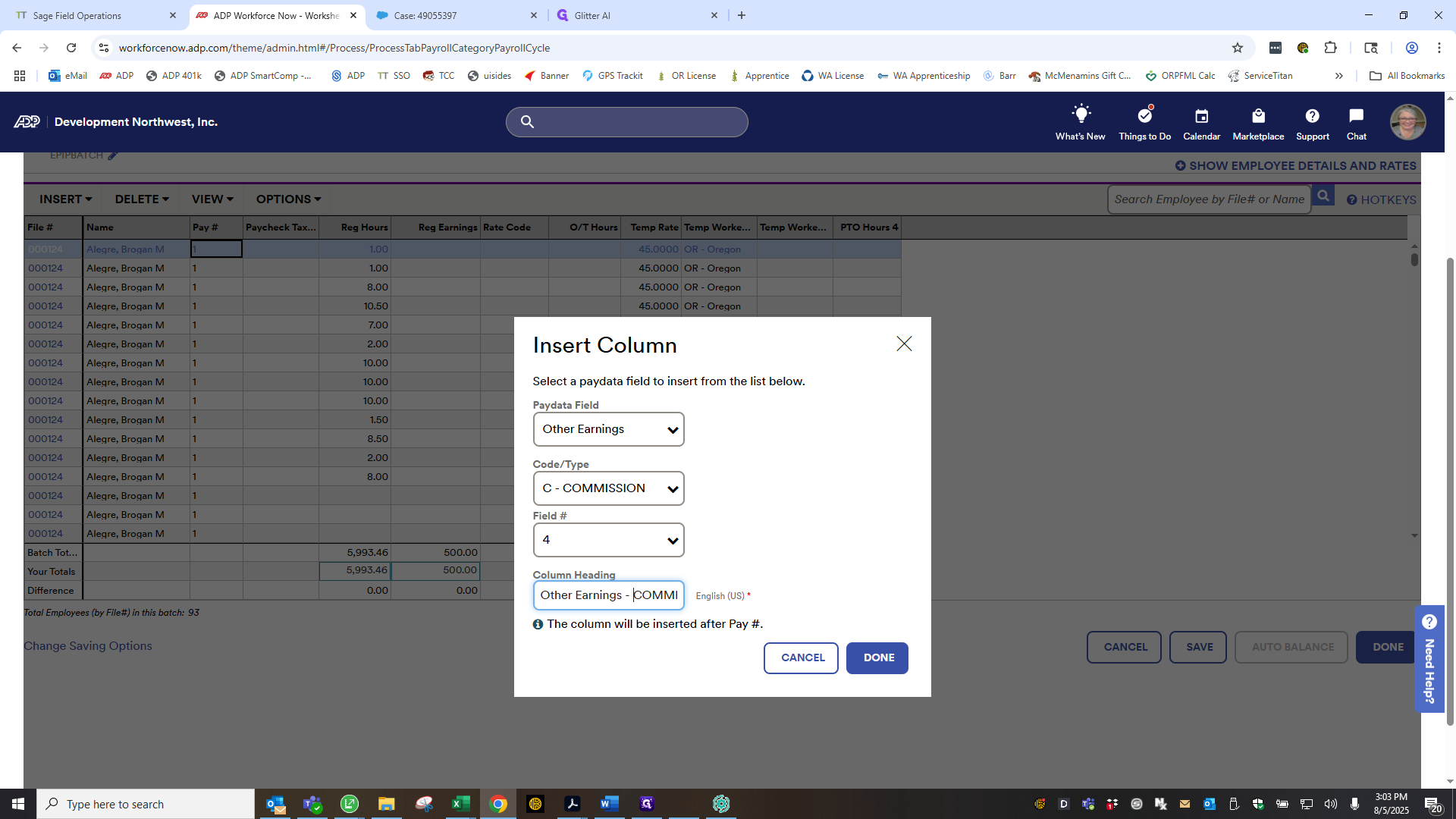Viewport: 1456px width, 819px height.
Task: Click the taskbar search box
Action: (x=146, y=804)
